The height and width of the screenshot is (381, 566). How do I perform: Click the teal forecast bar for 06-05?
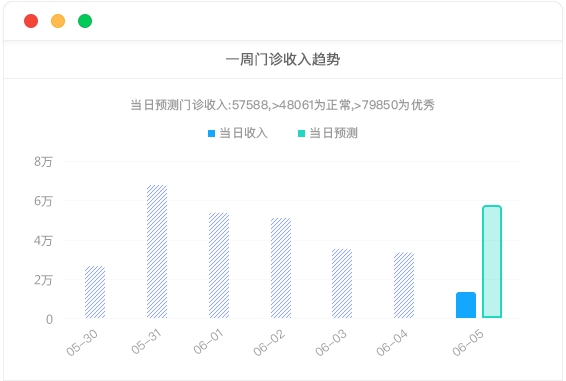tap(492, 261)
